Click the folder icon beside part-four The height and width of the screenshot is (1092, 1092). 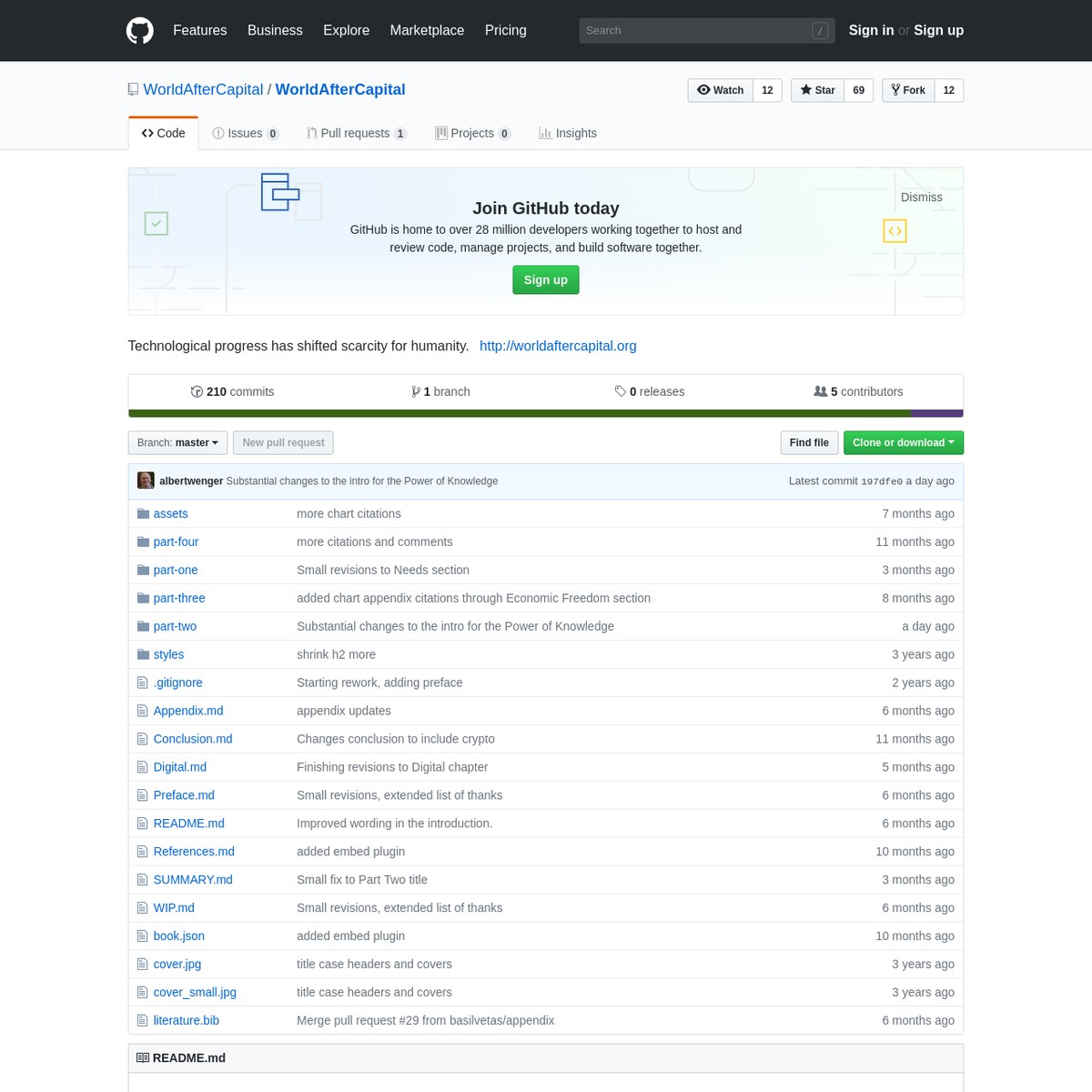tap(143, 541)
